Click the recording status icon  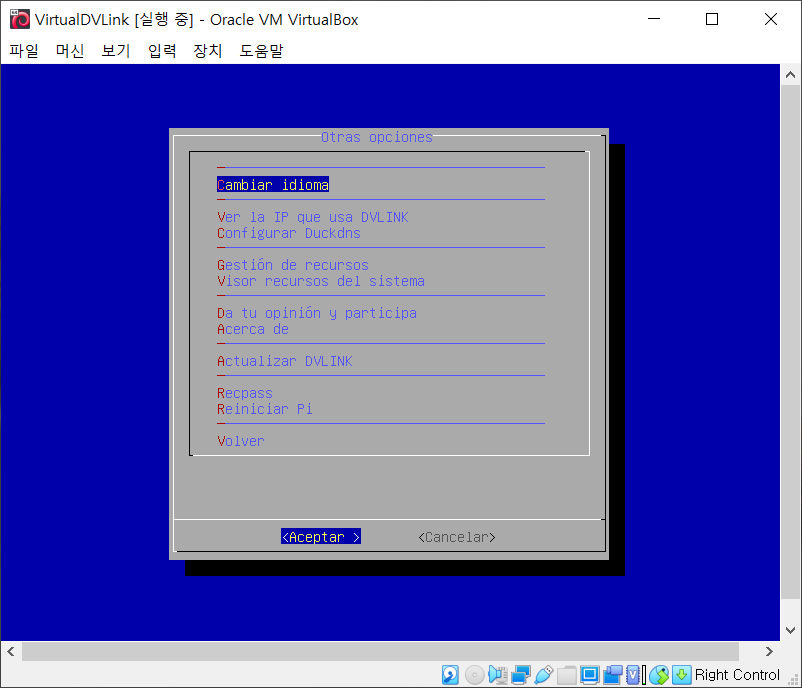pos(612,675)
